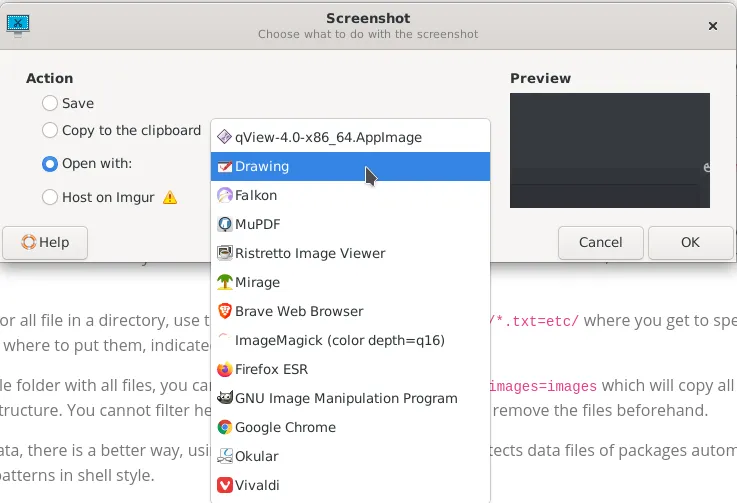
Task: Click the Google Chrome icon
Action: (x=224, y=427)
